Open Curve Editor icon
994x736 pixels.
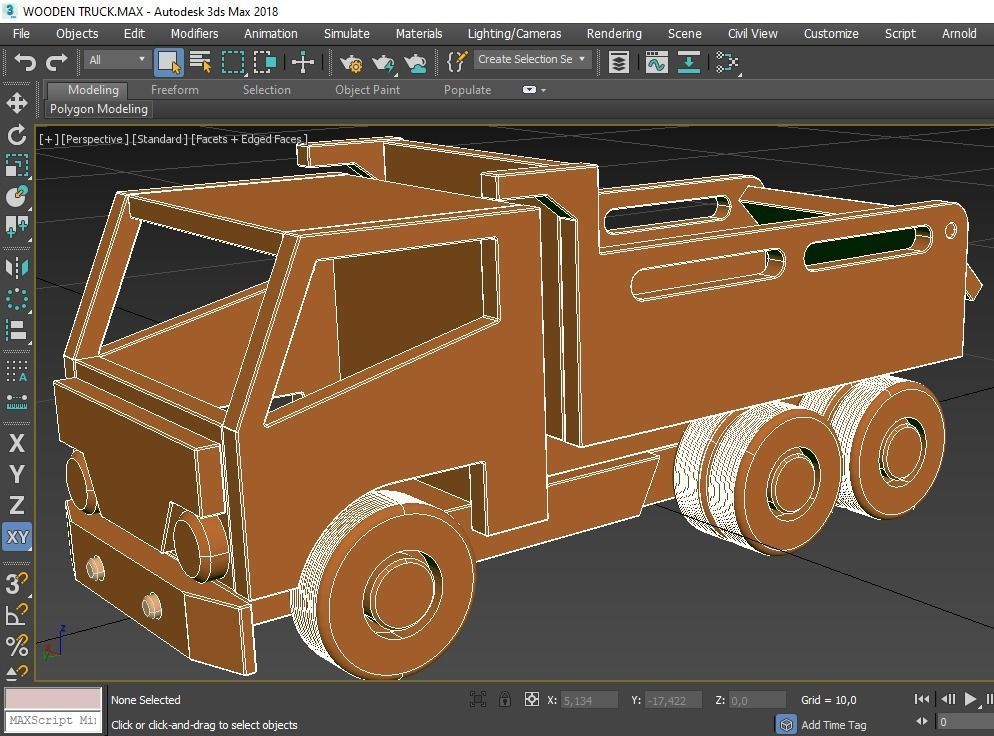point(656,62)
